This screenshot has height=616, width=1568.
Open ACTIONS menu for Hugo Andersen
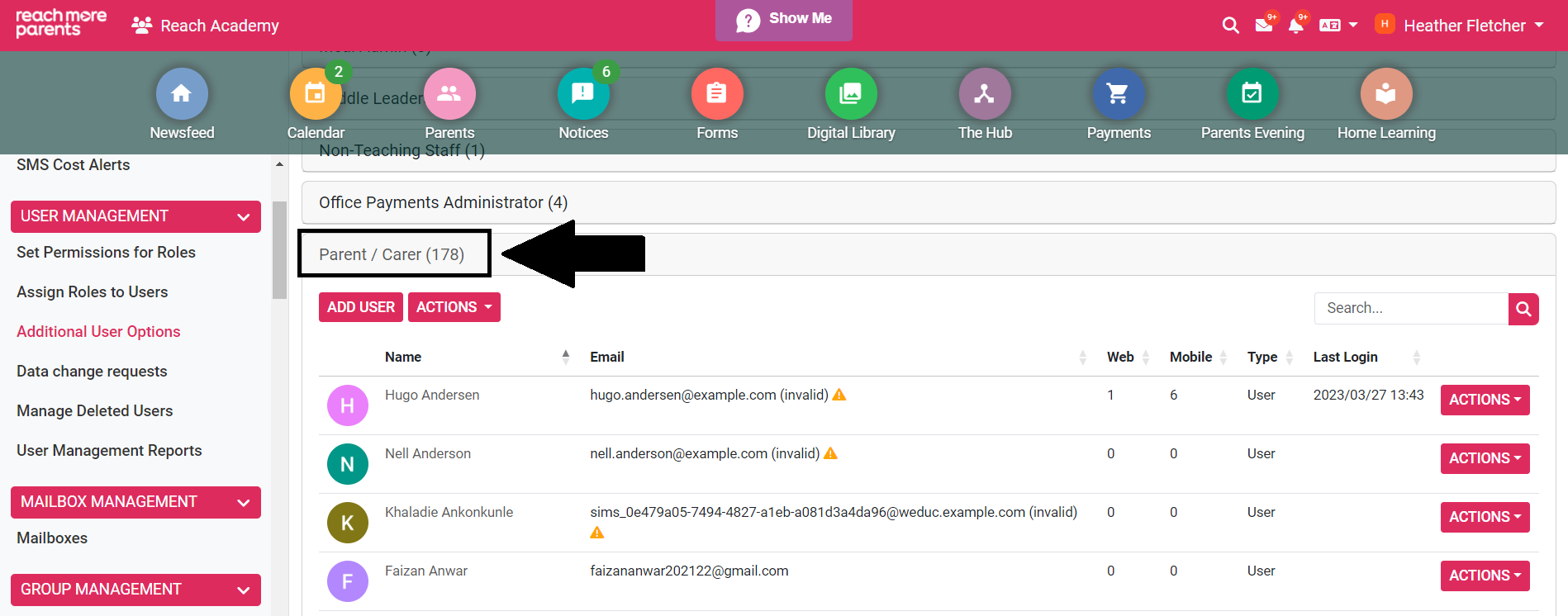1485,400
